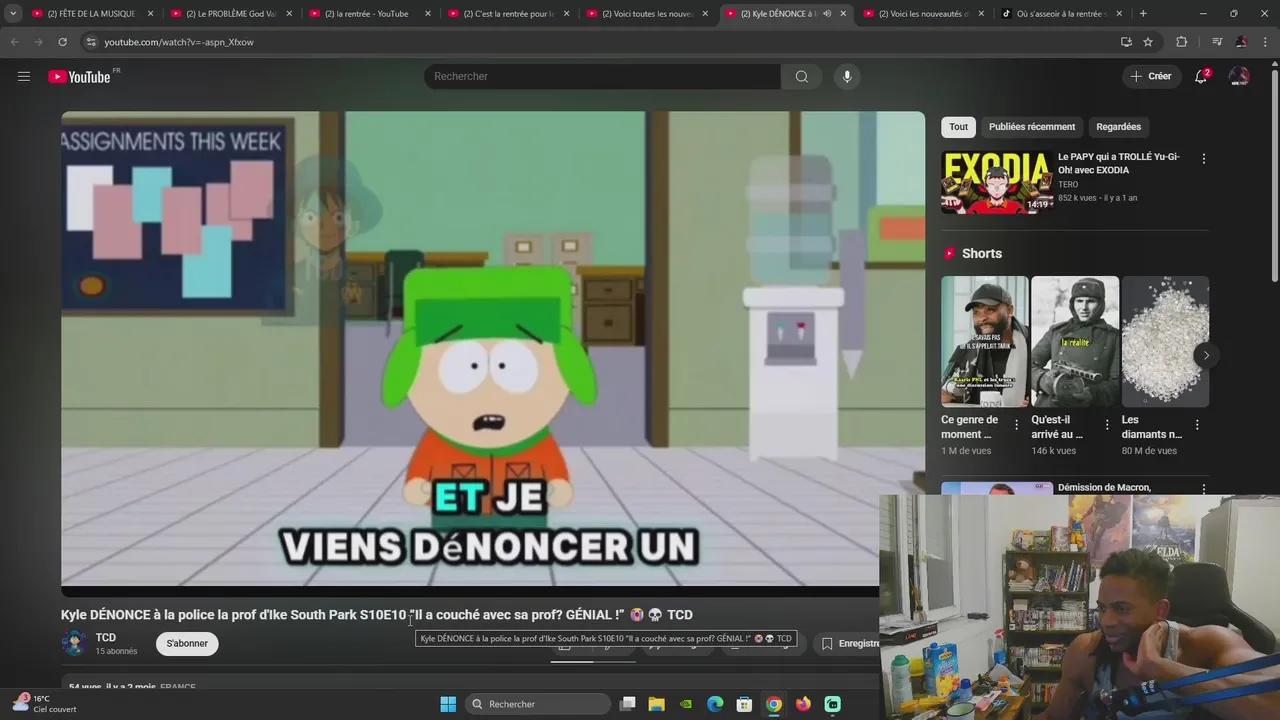Install app icon in address bar
Image resolution: width=1280 pixels, height=720 pixels.
pyautogui.click(x=1126, y=42)
